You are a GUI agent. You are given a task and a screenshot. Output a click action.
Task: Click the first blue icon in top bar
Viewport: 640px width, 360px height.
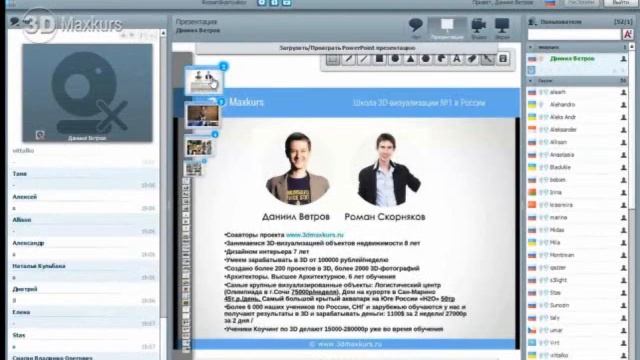[262, 2]
